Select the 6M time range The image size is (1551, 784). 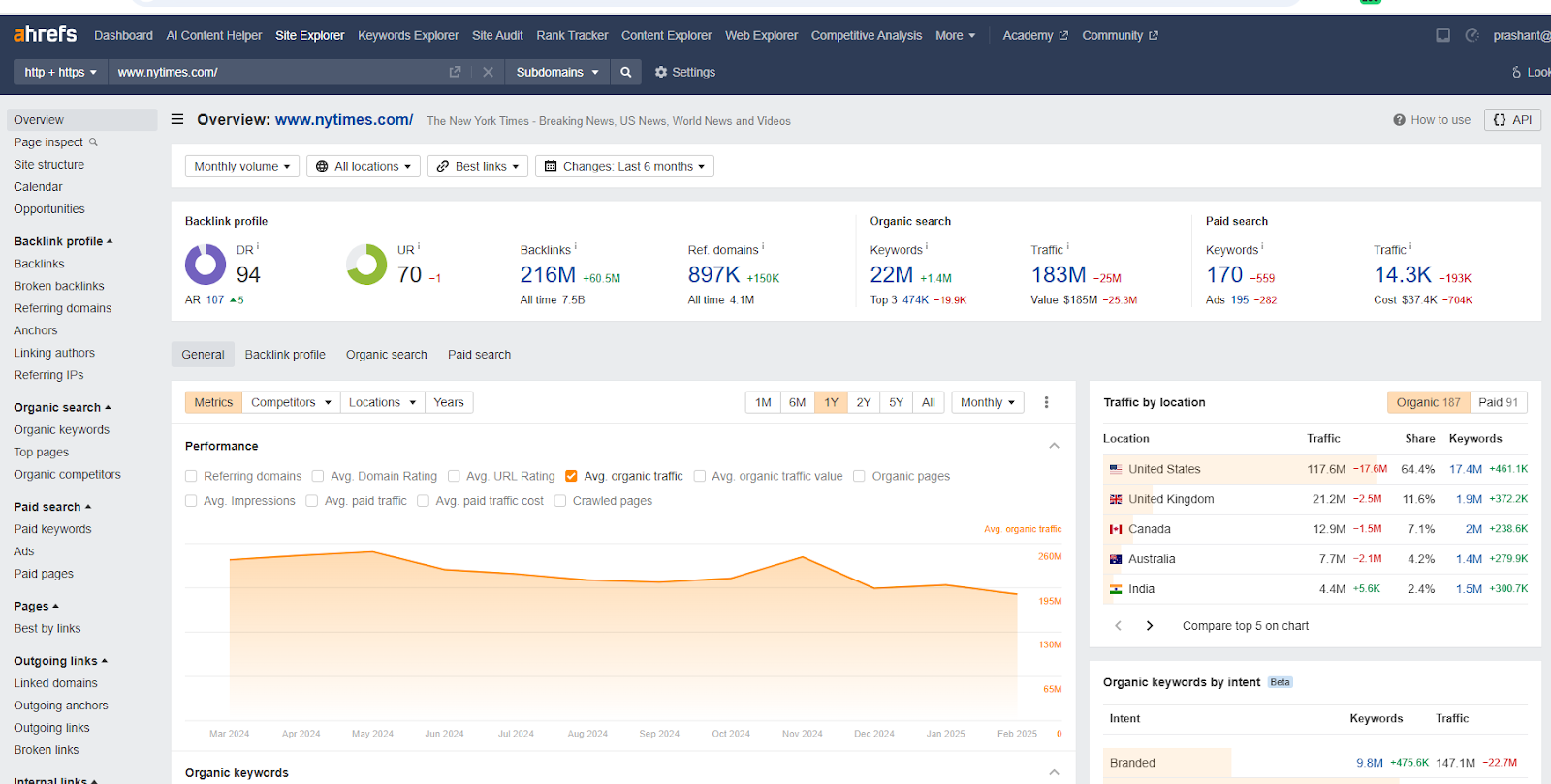(x=797, y=402)
